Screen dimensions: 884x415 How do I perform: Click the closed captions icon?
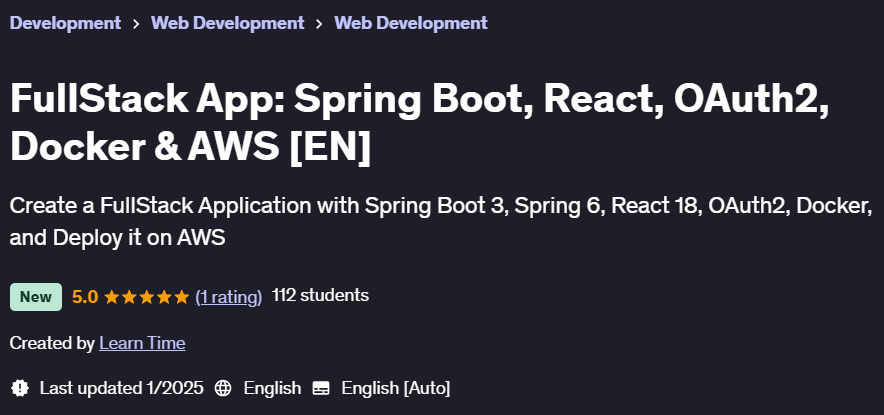click(x=321, y=388)
